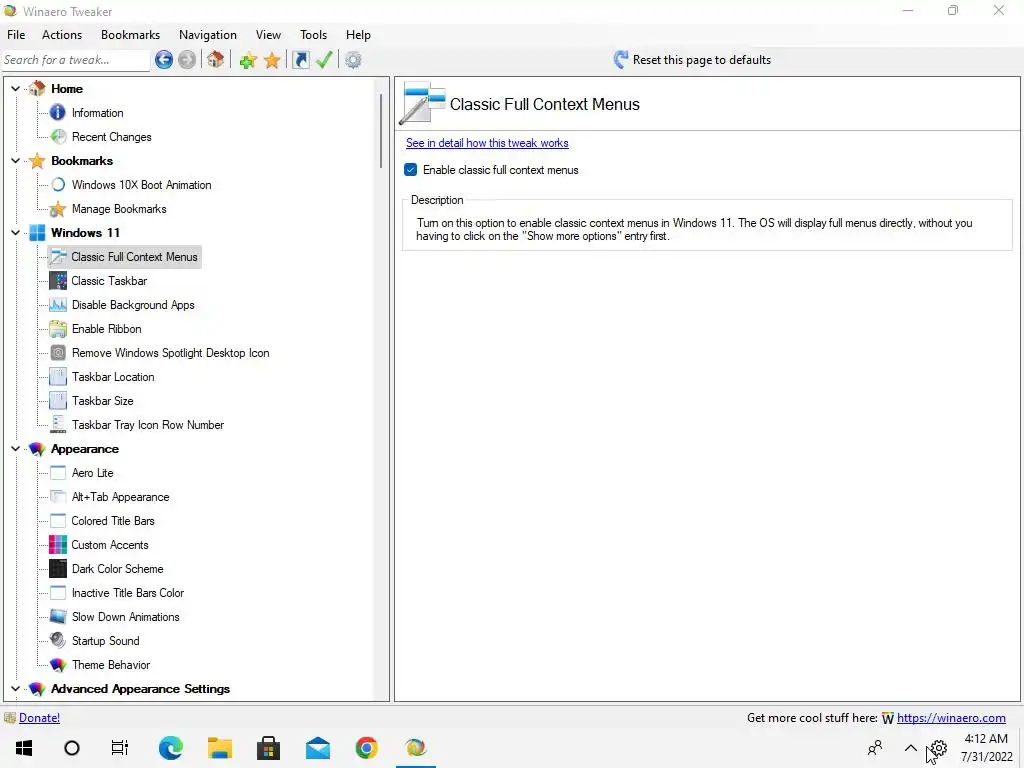Open Task View from the taskbar
Image resolution: width=1024 pixels, height=768 pixels.
point(120,748)
